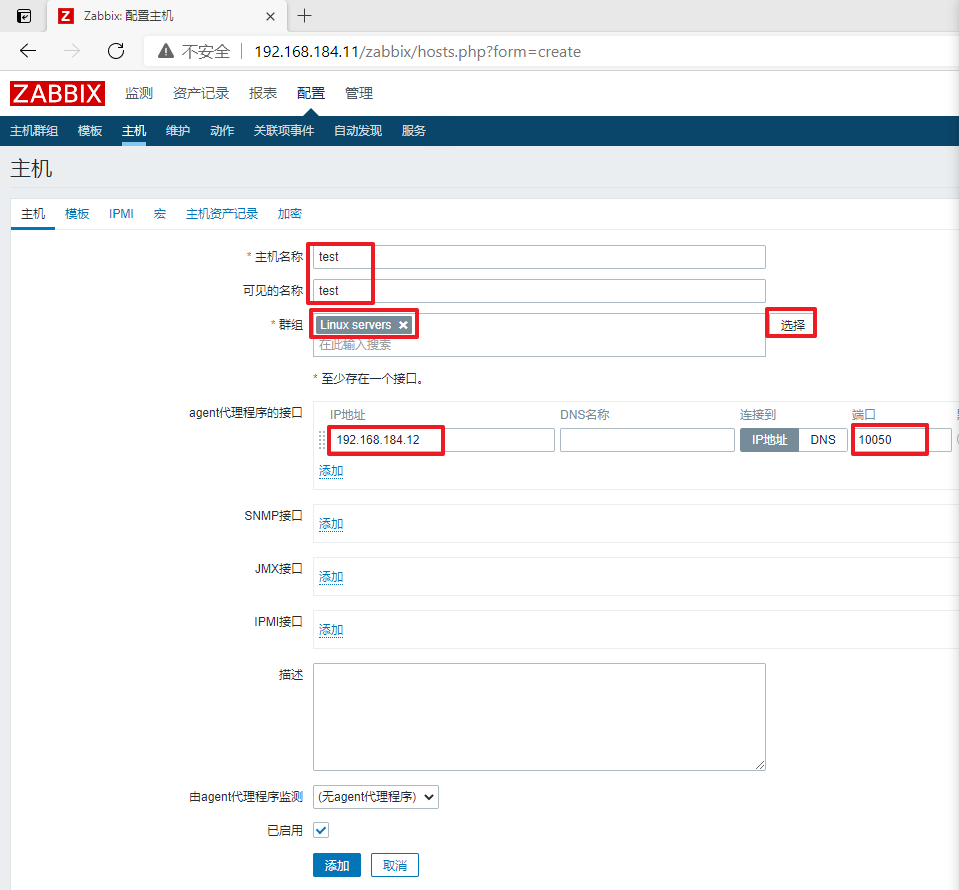Click the 可见的名称 input field
The height and width of the screenshot is (890, 959).
(x=539, y=291)
